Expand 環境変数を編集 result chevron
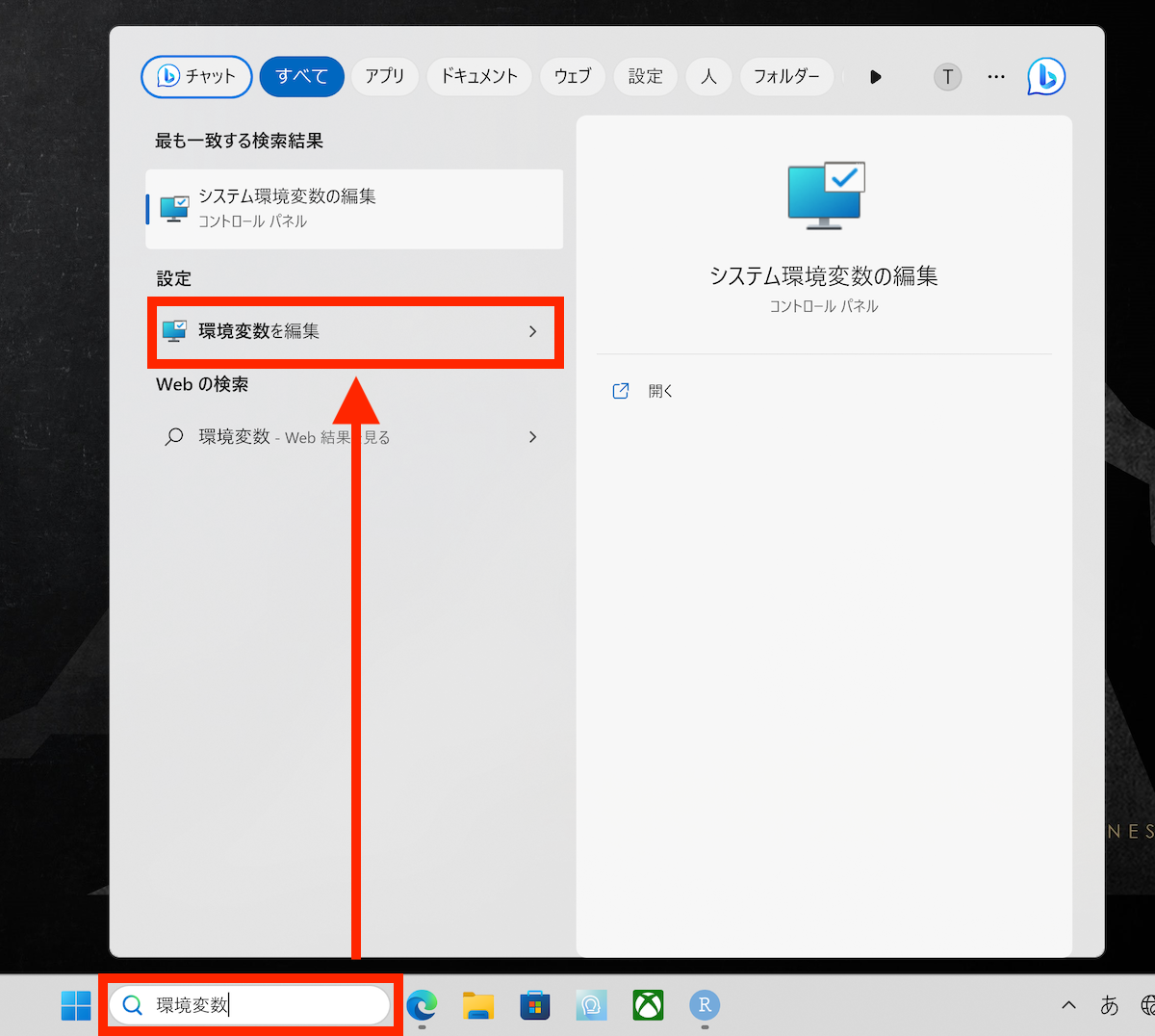This screenshot has height=1036, width=1155. [x=533, y=331]
